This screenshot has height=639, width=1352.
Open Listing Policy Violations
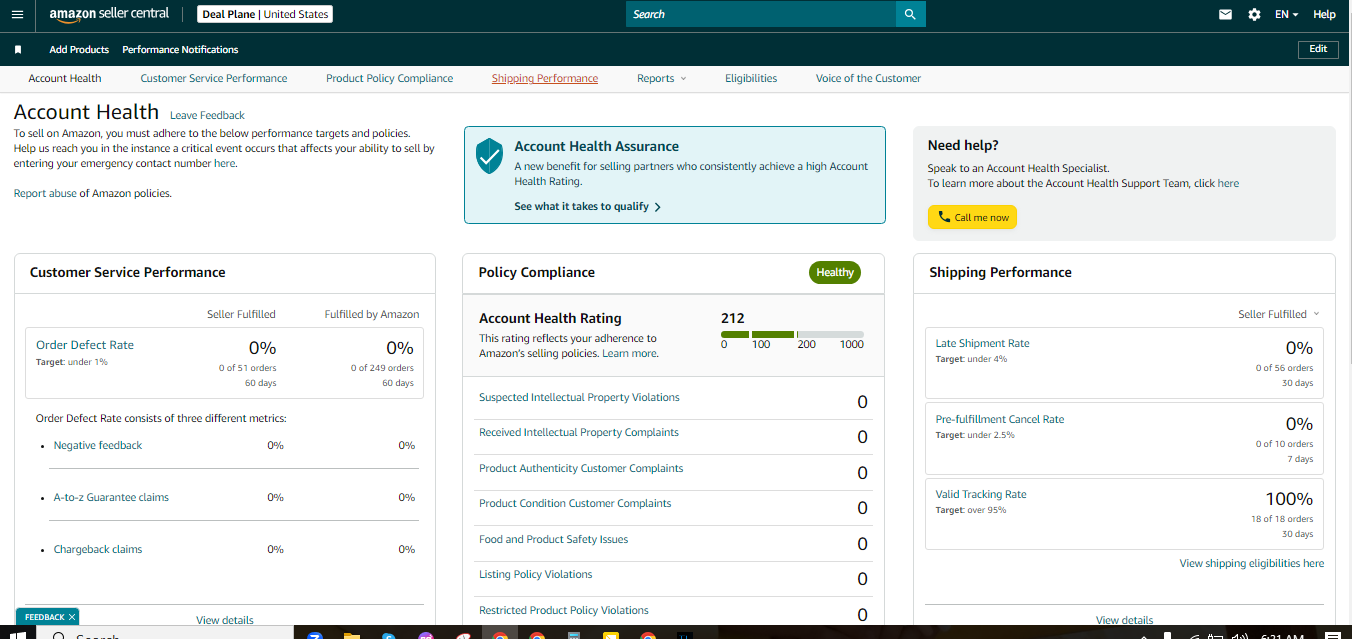536,574
